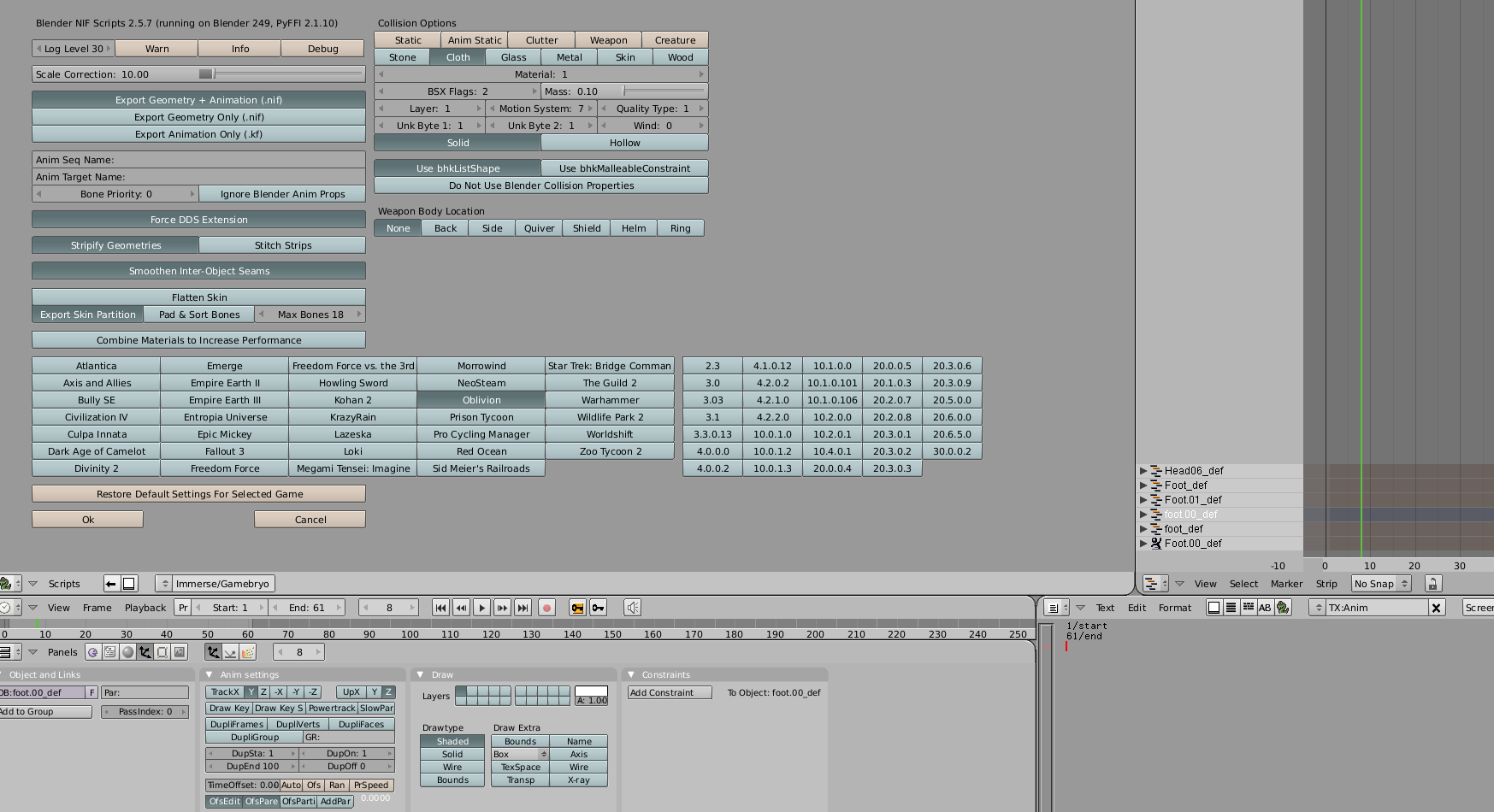Open the Shading context sphere icon

(x=127, y=652)
